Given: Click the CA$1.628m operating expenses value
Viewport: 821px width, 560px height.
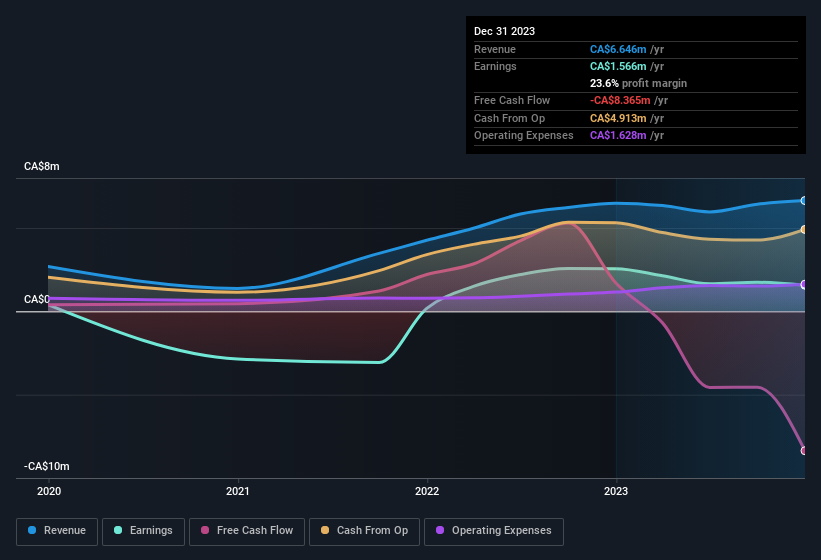Looking at the screenshot, I should (618, 136).
